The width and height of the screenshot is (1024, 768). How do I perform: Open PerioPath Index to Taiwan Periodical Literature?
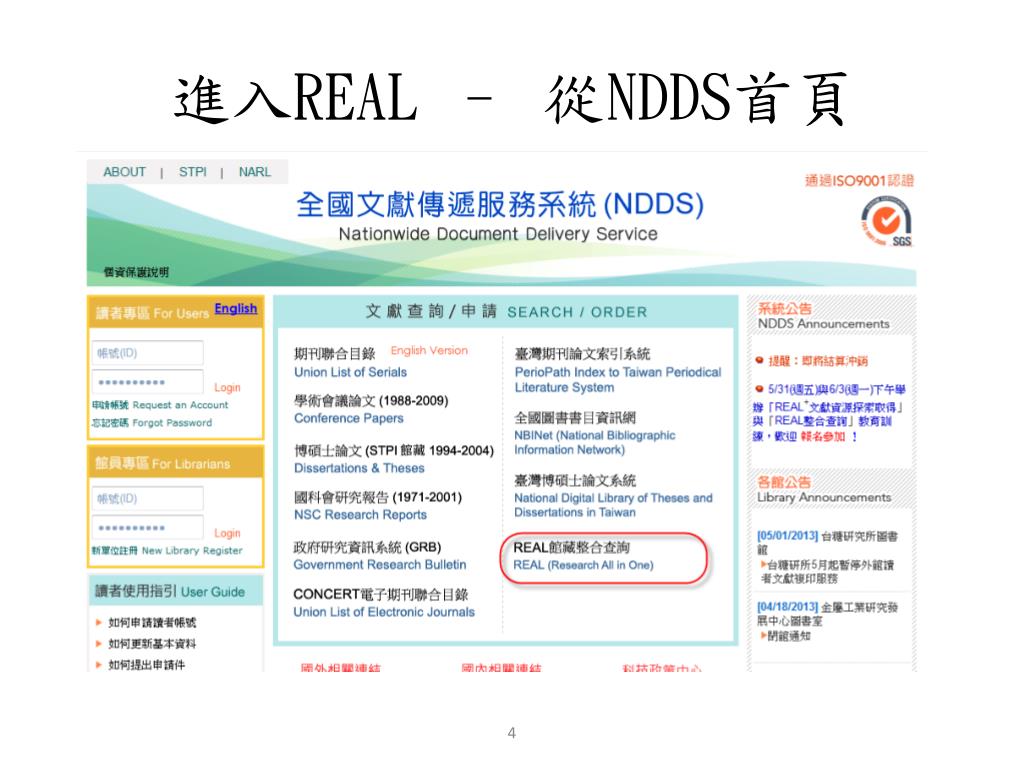coord(618,379)
